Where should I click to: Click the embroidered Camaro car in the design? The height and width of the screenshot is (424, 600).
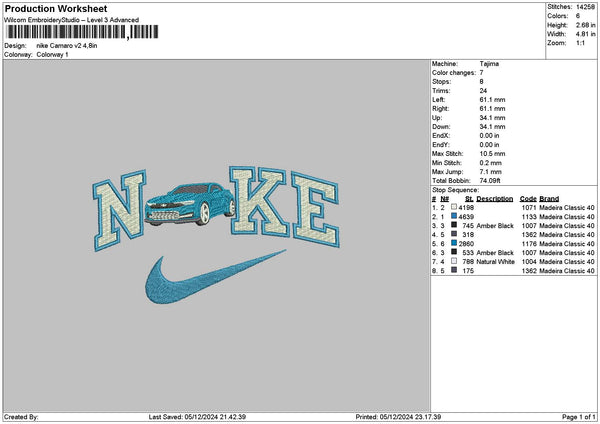pyautogui.click(x=190, y=204)
